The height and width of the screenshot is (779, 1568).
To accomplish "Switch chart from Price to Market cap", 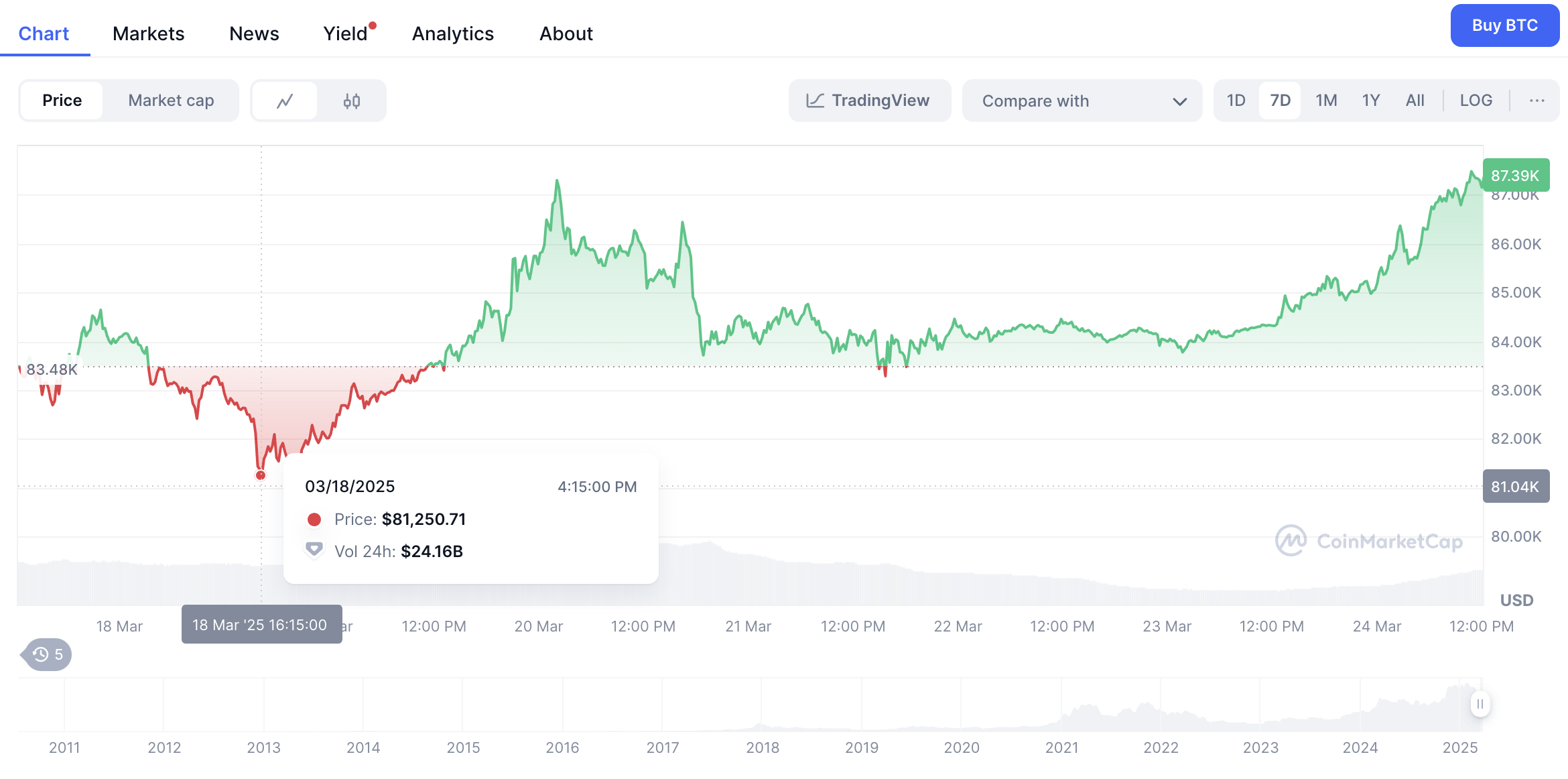I will [x=170, y=101].
